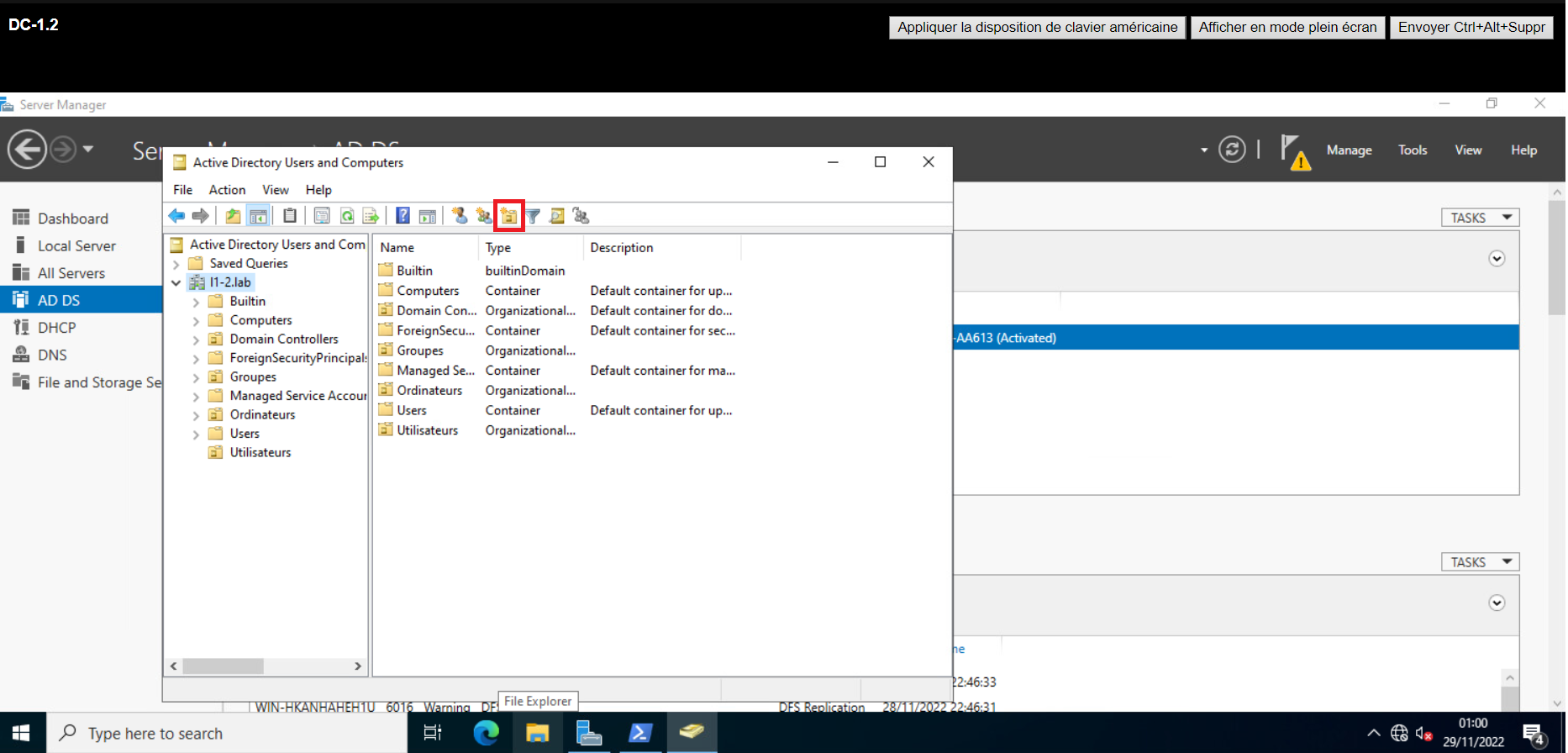Expand the Ordinateurs node in console tree
1568x753 pixels.
pyautogui.click(x=196, y=415)
